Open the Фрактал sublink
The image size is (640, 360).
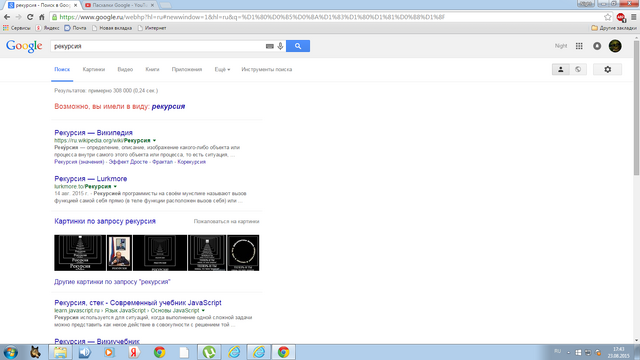tap(162, 162)
